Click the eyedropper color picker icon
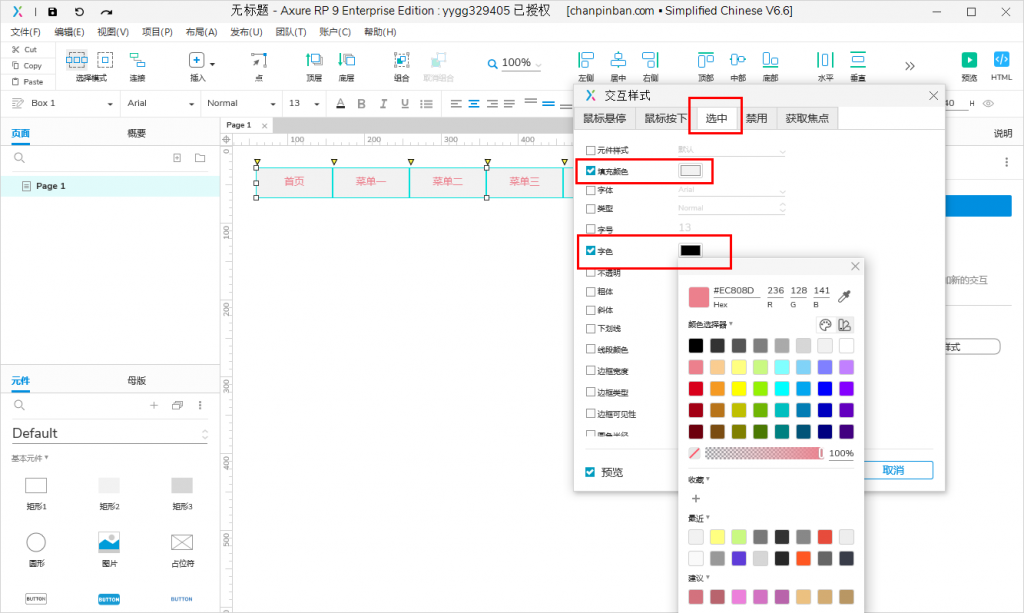 (x=845, y=296)
